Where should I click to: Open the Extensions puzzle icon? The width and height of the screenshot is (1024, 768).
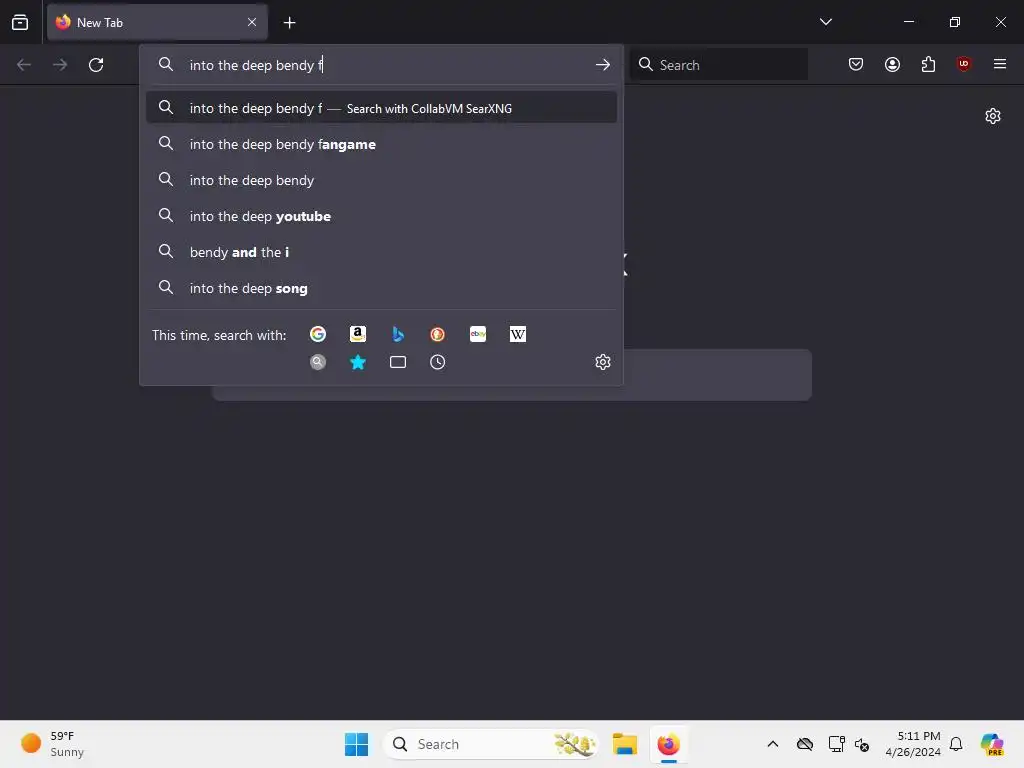tap(928, 64)
